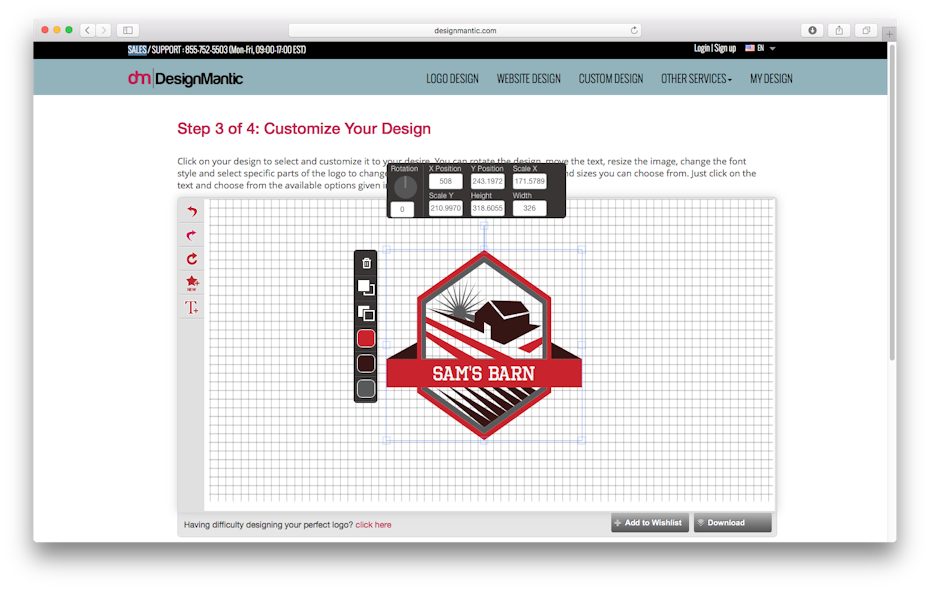Expand the Other Services dropdown menu
Image resolution: width=930 pixels, height=590 pixels.
696,79
